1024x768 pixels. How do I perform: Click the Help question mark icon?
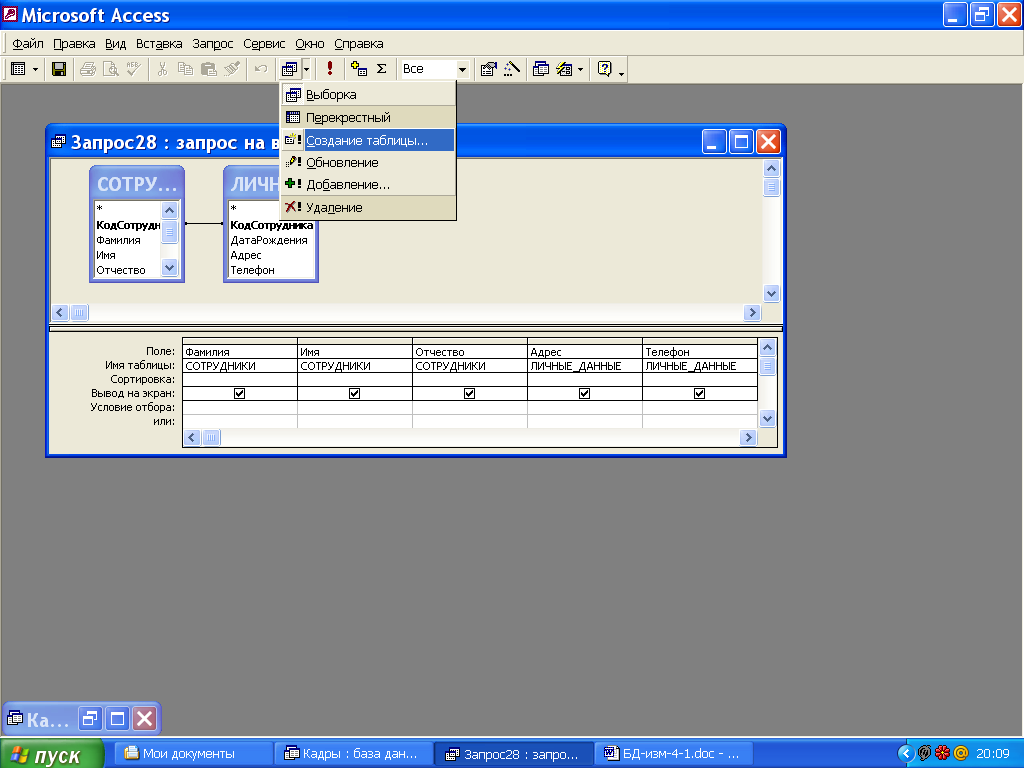pyautogui.click(x=605, y=69)
